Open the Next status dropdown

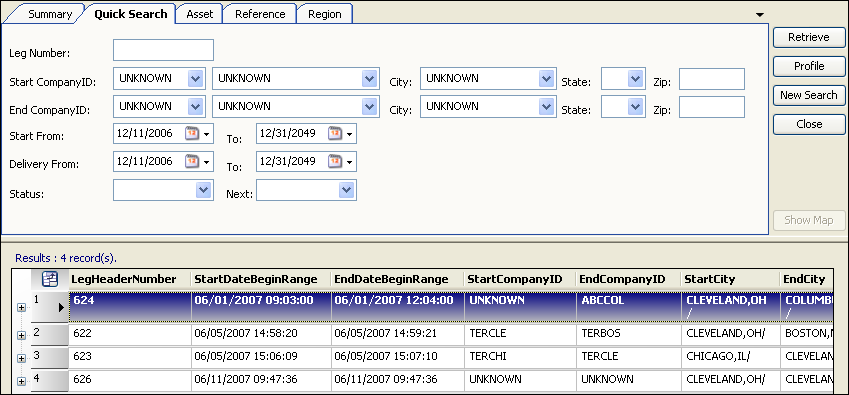tap(347, 190)
